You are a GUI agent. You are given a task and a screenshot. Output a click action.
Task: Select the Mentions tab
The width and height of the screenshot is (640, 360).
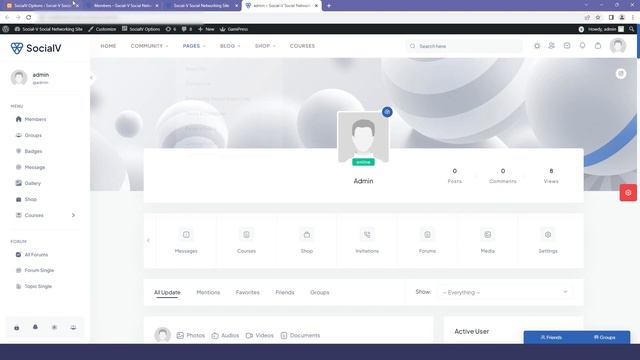coord(208,293)
